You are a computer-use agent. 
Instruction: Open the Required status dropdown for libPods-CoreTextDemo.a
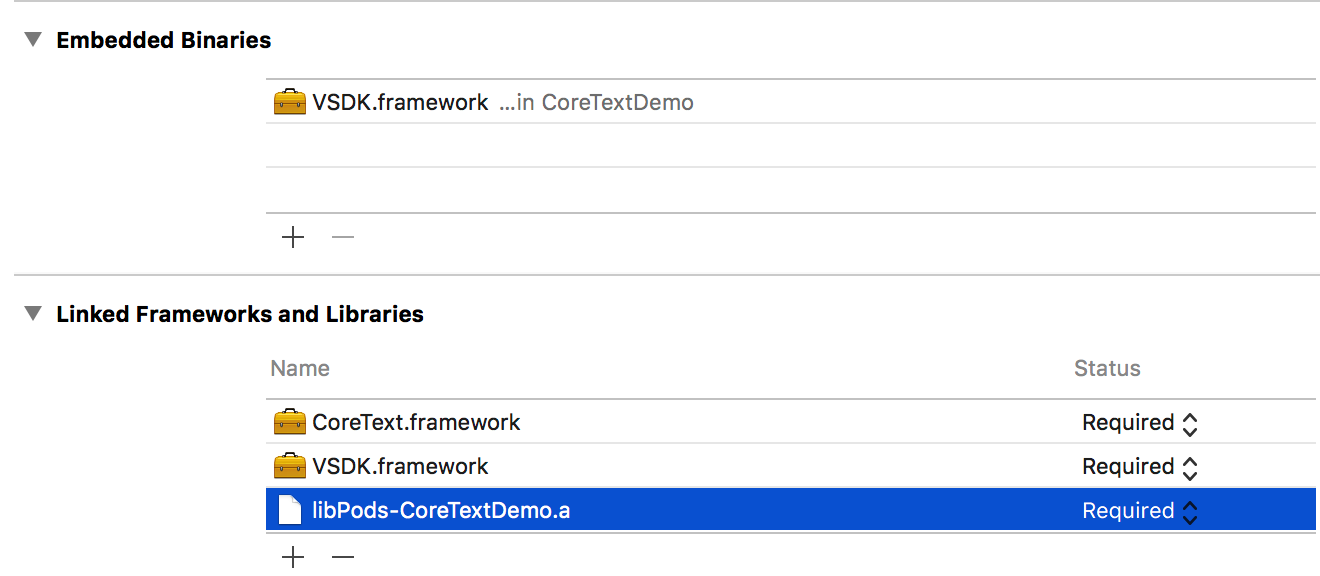pyautogui.click(x=1140, y=511)
